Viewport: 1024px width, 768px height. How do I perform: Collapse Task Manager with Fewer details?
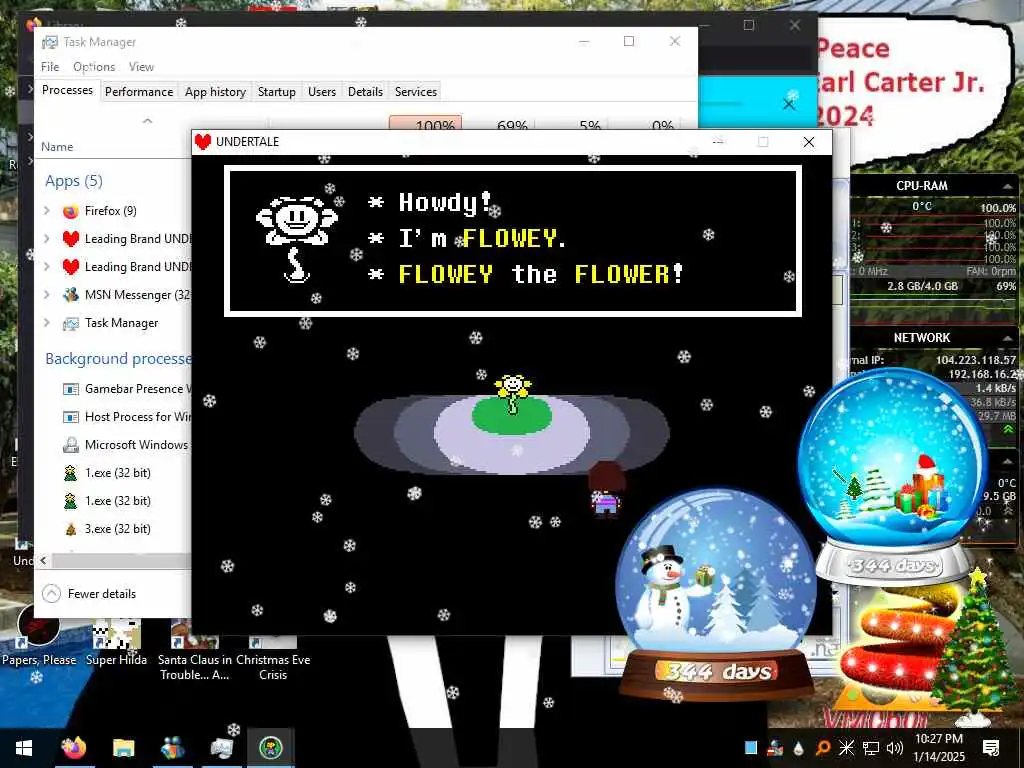[x=89, y=594]
